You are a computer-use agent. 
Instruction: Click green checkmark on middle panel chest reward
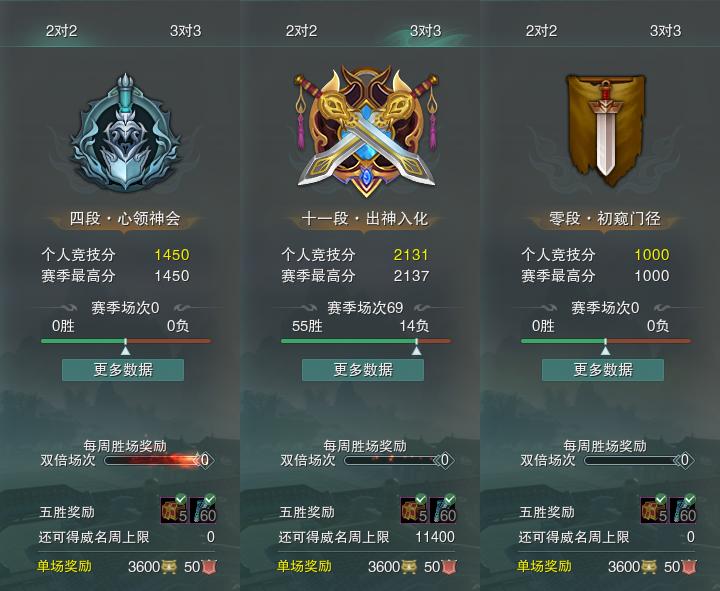click(421, 499)
